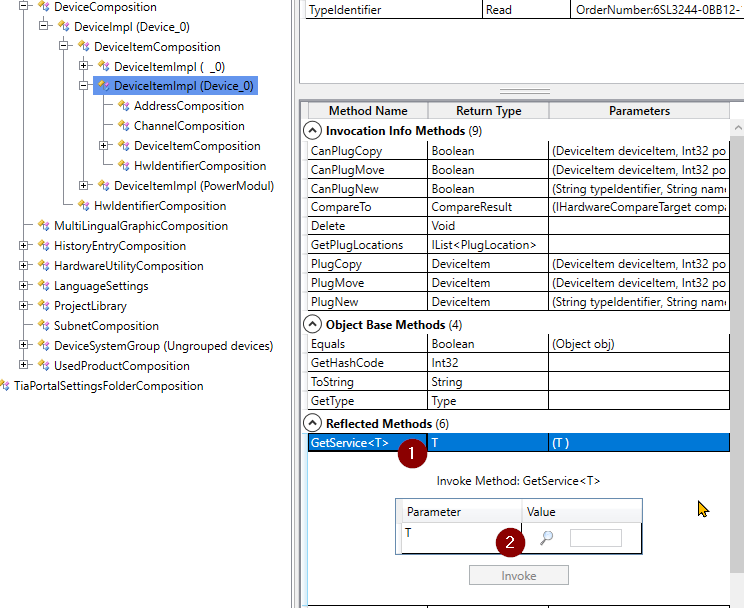Click the HardwareUtilityComposition node icon

coord(44,265)
